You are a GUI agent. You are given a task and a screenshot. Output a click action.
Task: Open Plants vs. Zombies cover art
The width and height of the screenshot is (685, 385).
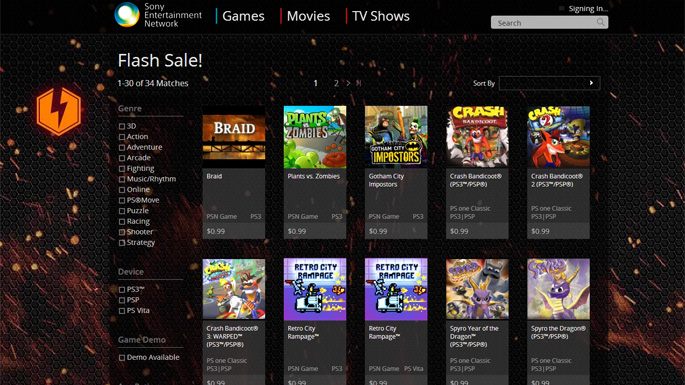pos(315,137)
